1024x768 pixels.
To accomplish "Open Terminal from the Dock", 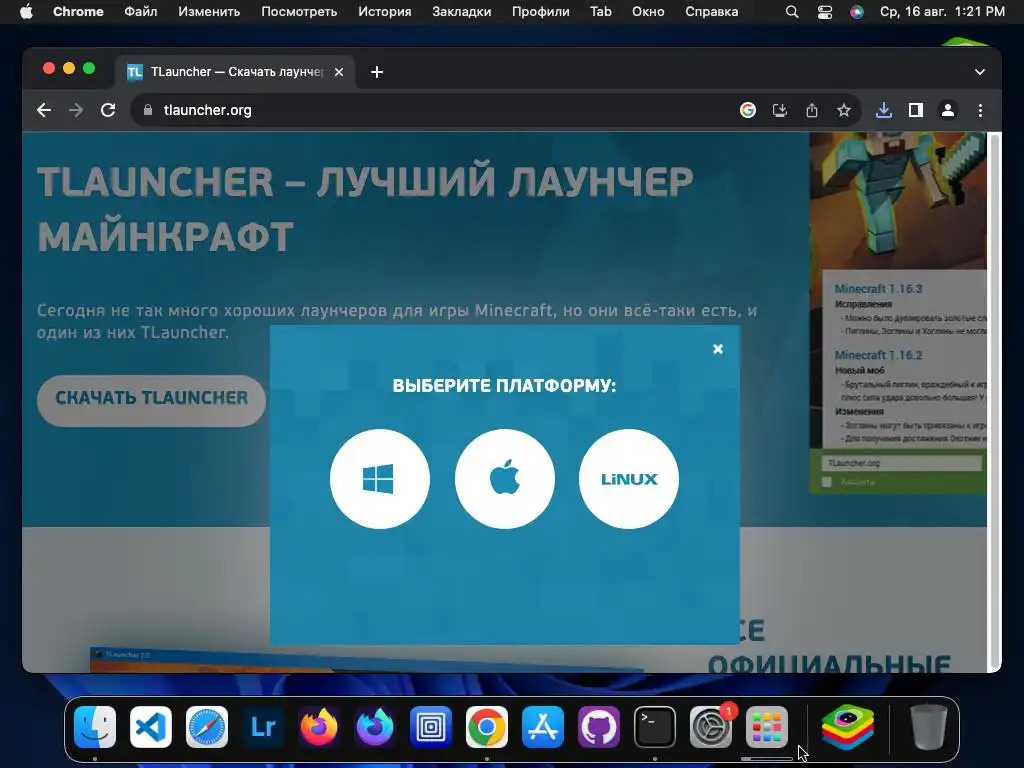I will click(x=655, y=727).
